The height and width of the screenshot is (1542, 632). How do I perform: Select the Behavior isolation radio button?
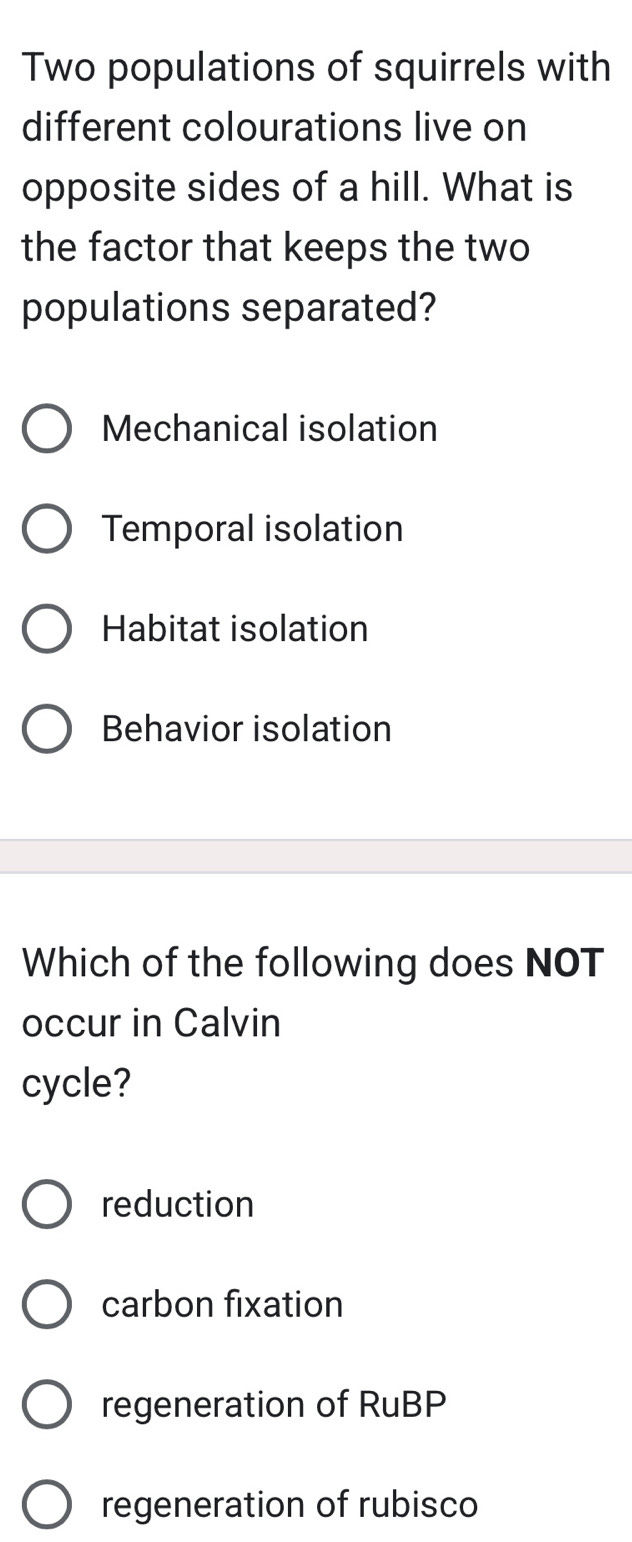(x=46, y=728)
